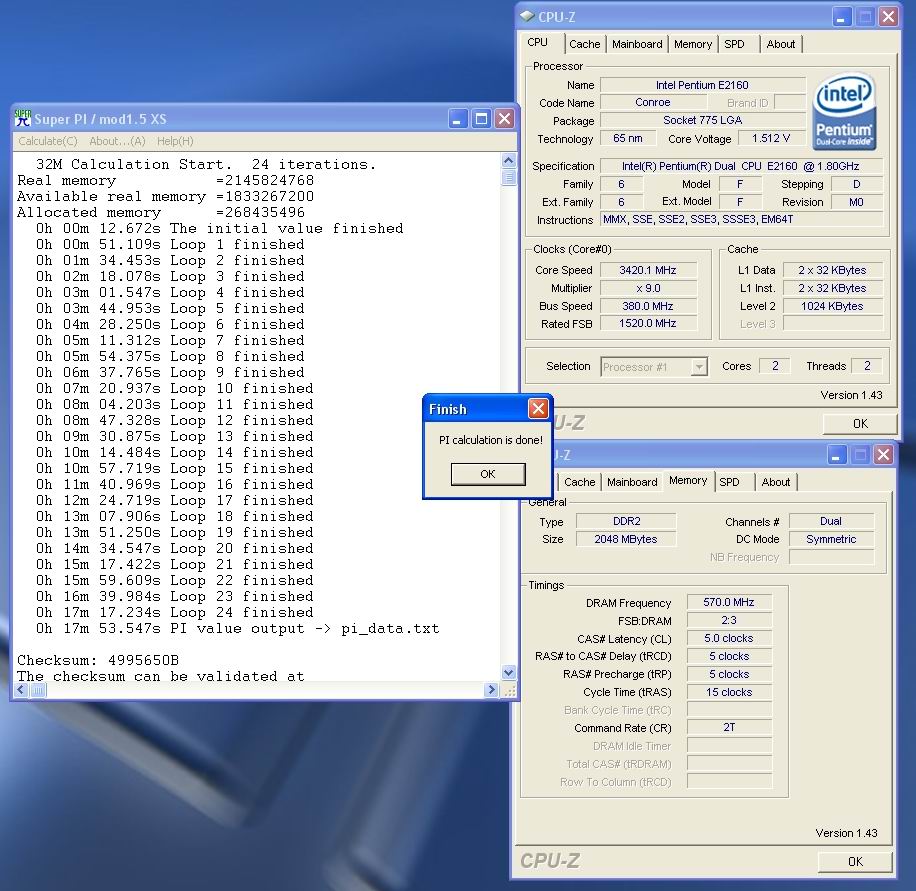This screenshot has width=916, height=891.
Task: Open About tab in lower CPU-Z window
Action: click(776, 482)
